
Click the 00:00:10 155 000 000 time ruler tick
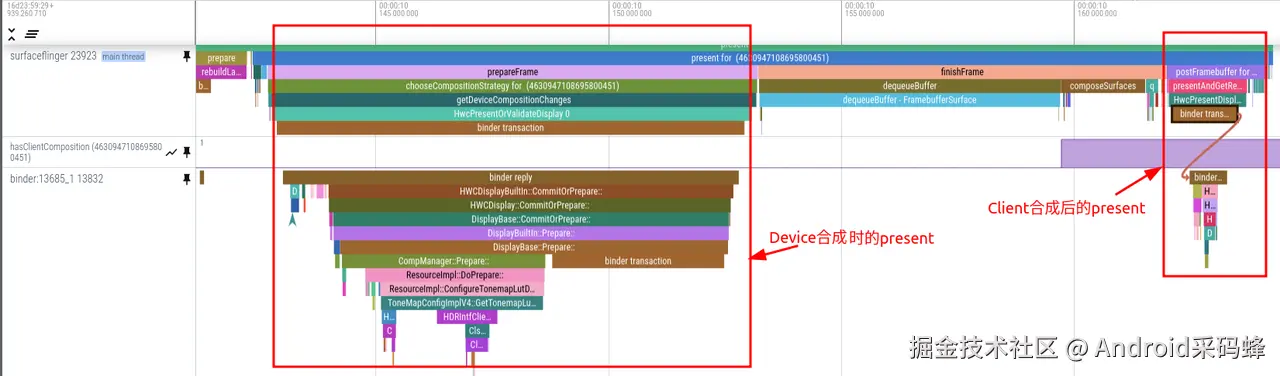(x=864, y=10)
